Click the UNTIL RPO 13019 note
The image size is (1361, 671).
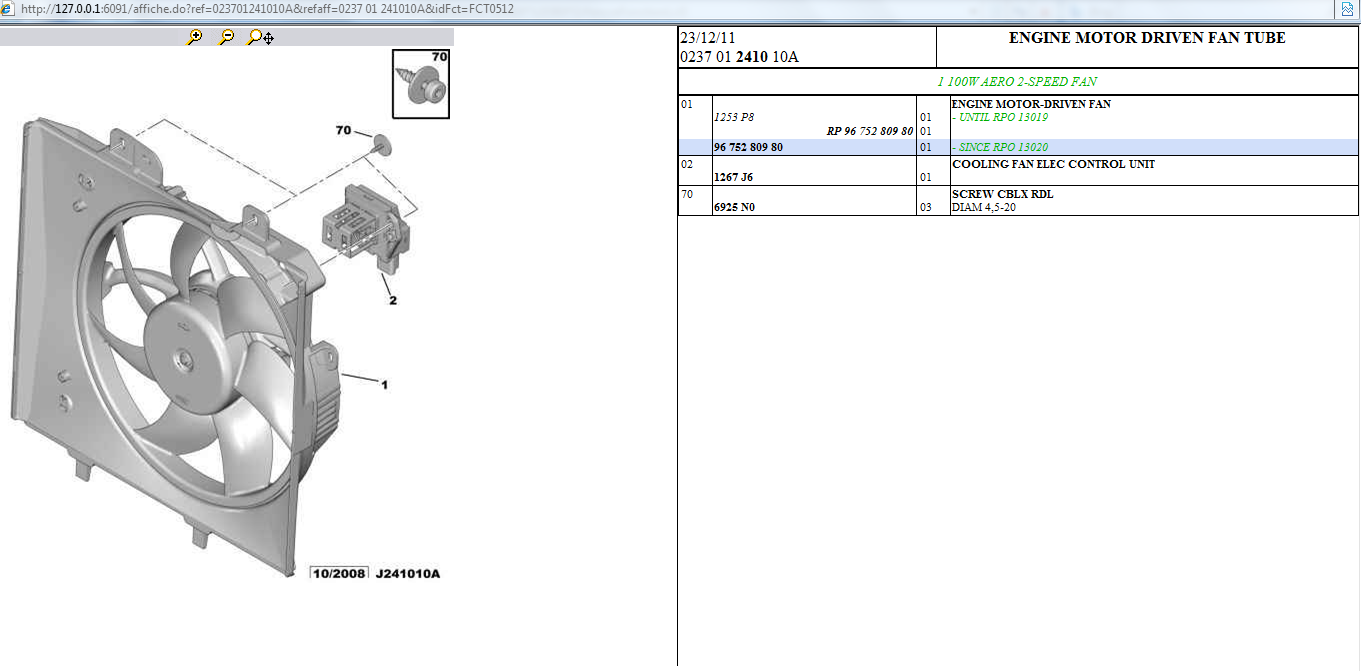click(x=1000, y=117)
